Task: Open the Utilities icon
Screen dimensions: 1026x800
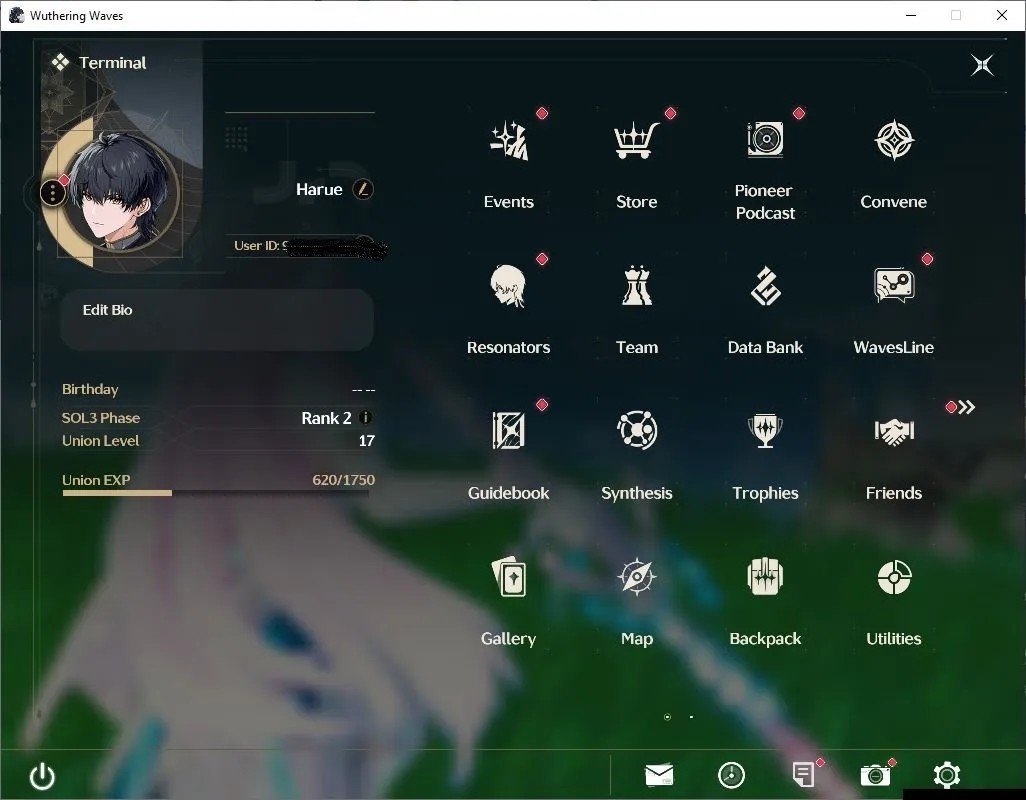Action: [894, 577]
